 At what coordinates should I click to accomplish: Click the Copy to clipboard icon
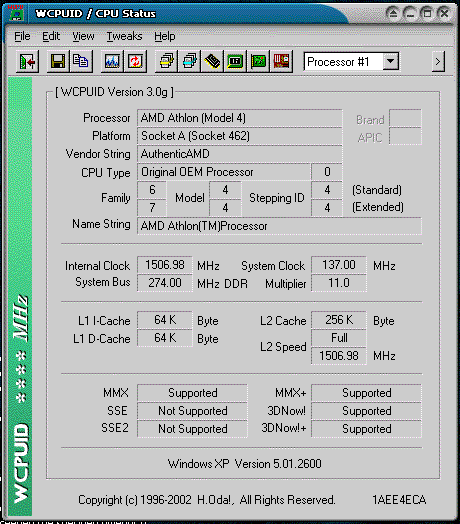click(81, 61)
